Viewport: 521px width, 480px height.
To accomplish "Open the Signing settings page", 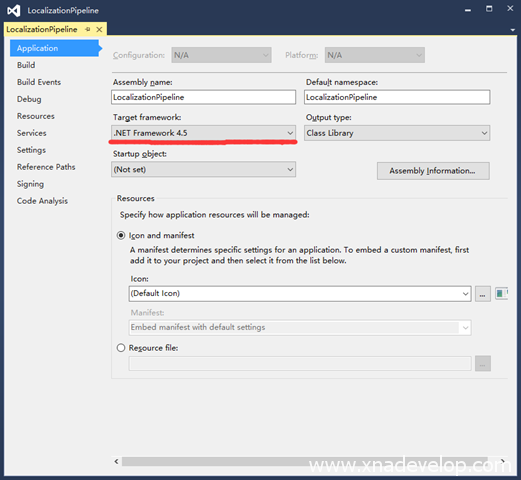I will point(30,184).
